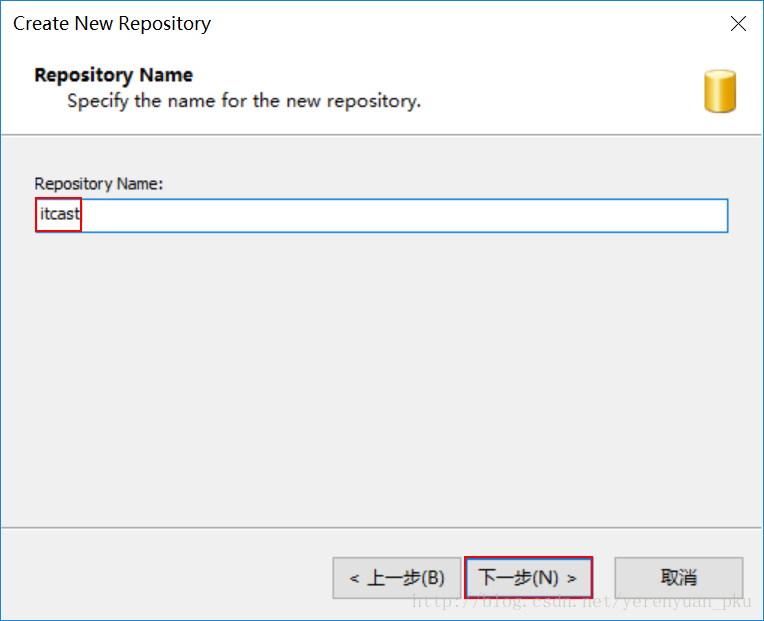Click the 'Specify the name for the new repository.' text
764x621 pixels.
point(244,101)
